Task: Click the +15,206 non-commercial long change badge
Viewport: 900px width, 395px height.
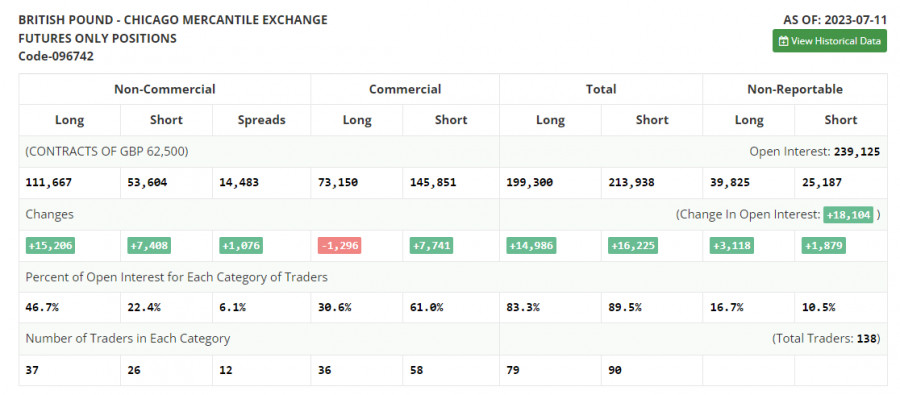Action: click(51, 246)
